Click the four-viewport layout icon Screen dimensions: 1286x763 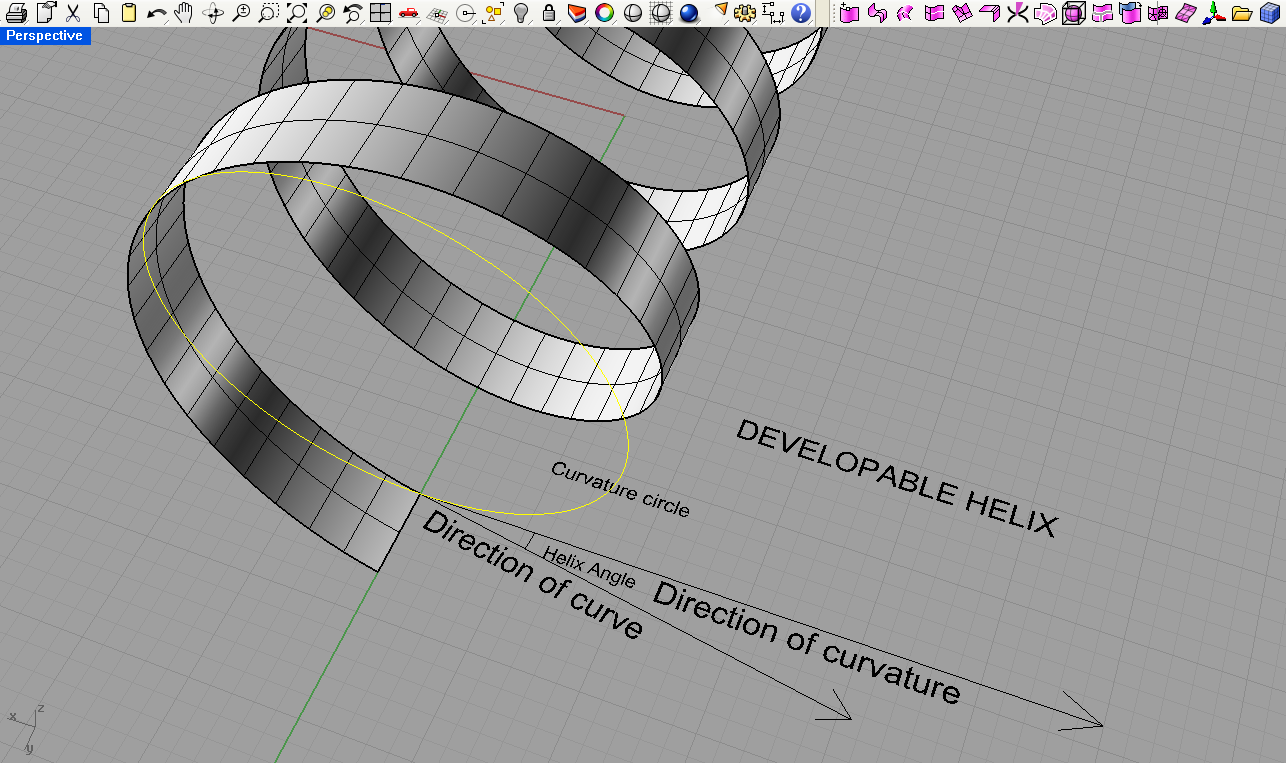pyautogui.click(x=382, y=12)
